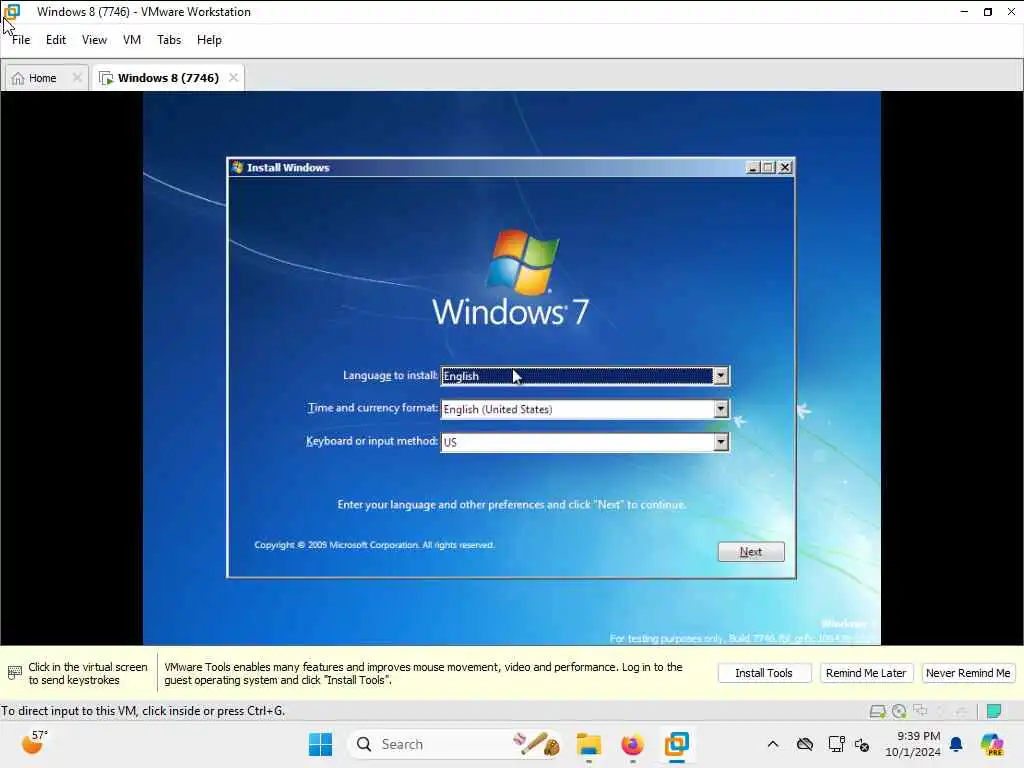Click the Install Windows dialog title icon
Image resolution: width=1024 pixels, height=768 pixels.
point(238,167)
